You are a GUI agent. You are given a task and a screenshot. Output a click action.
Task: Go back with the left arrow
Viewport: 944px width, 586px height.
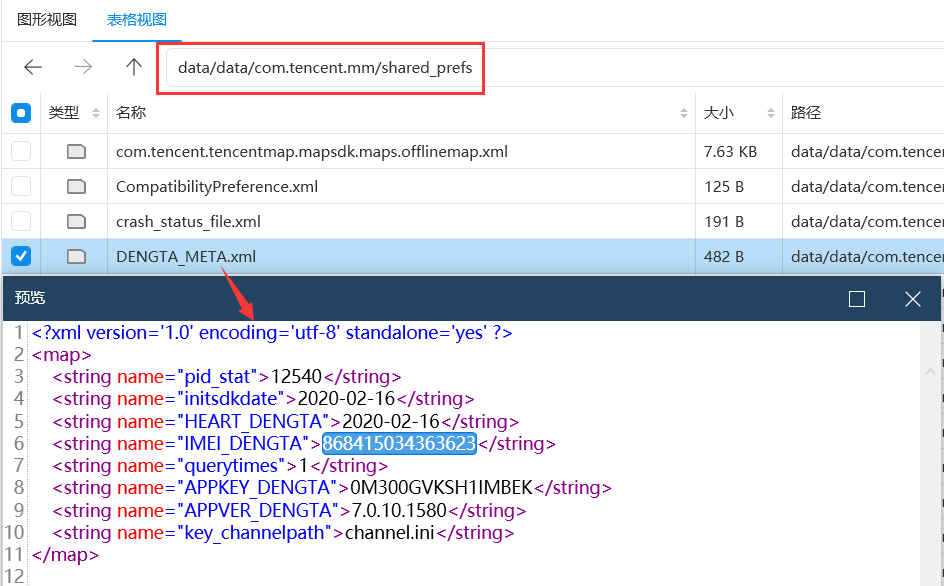tap(33, 67)
